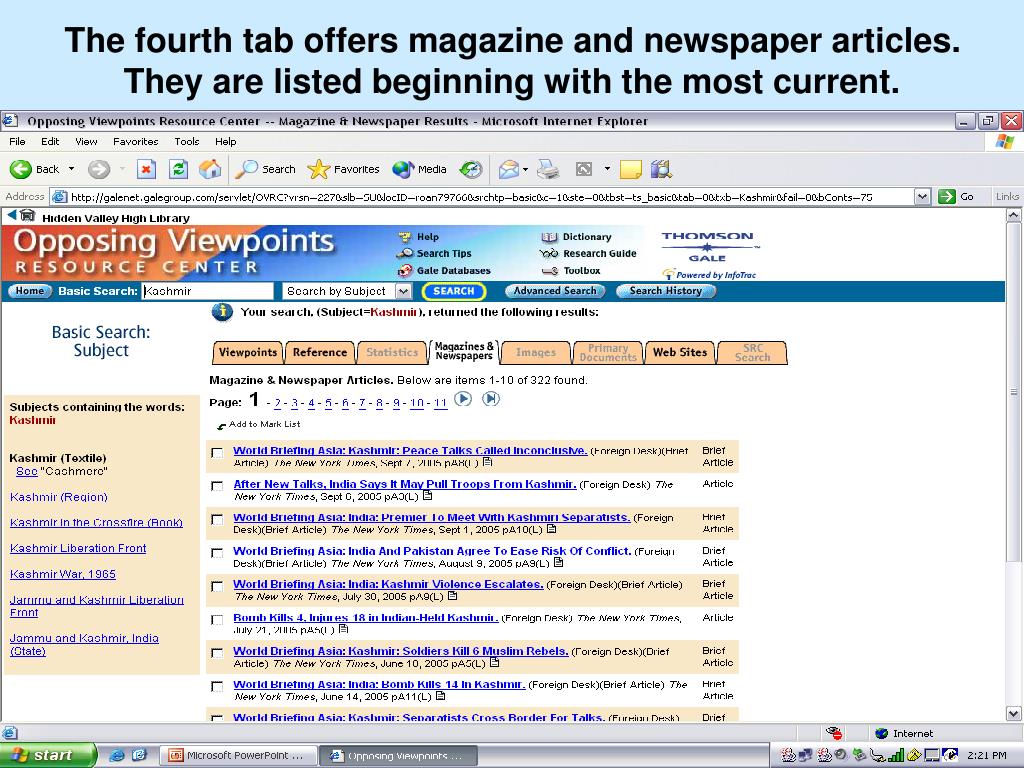Screen dimensions: 1024x768
Task: Click the library back-arrow icon by Hidden Valley
Action: point(11,215)
